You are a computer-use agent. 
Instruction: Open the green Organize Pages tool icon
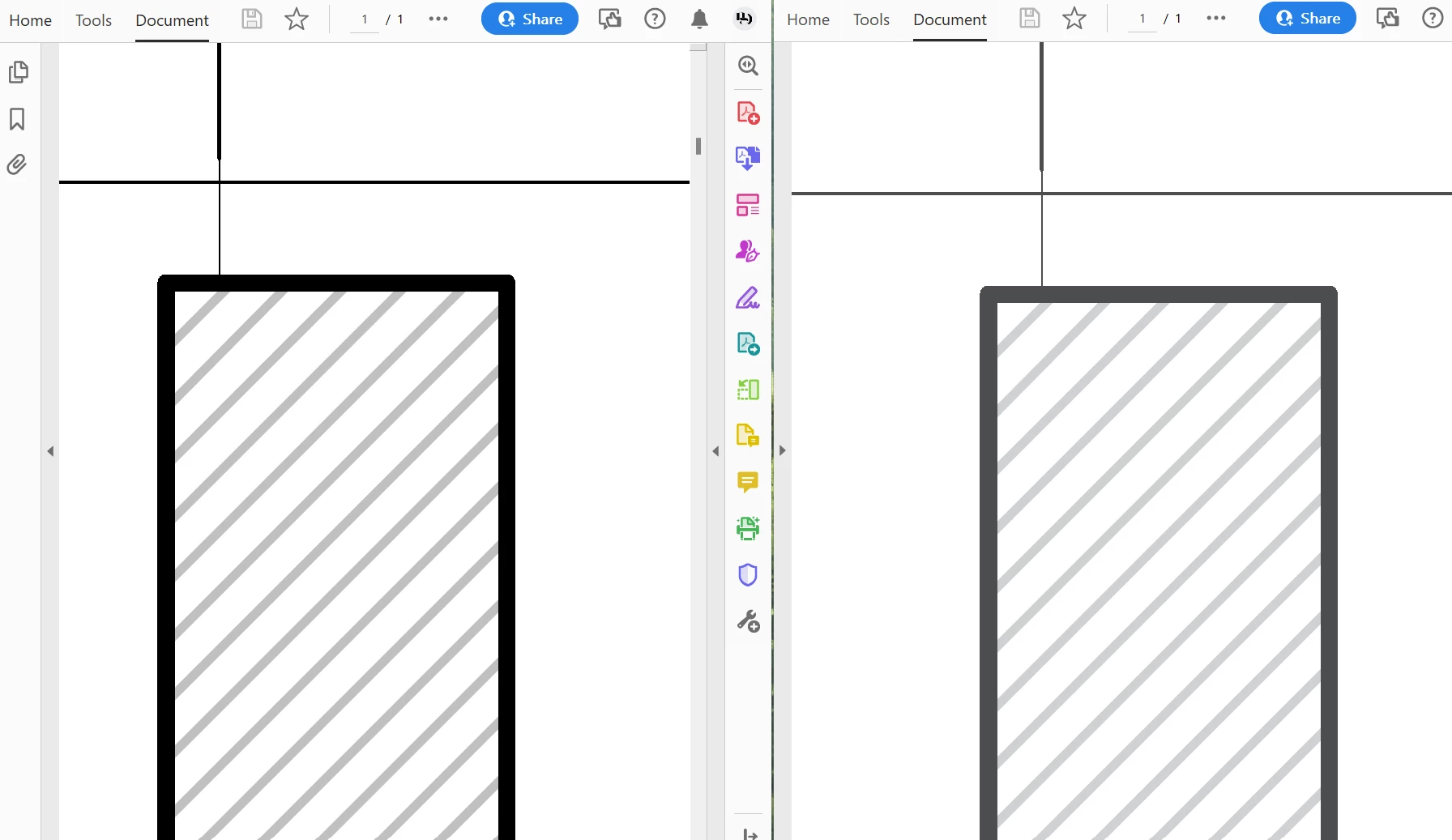748,390
